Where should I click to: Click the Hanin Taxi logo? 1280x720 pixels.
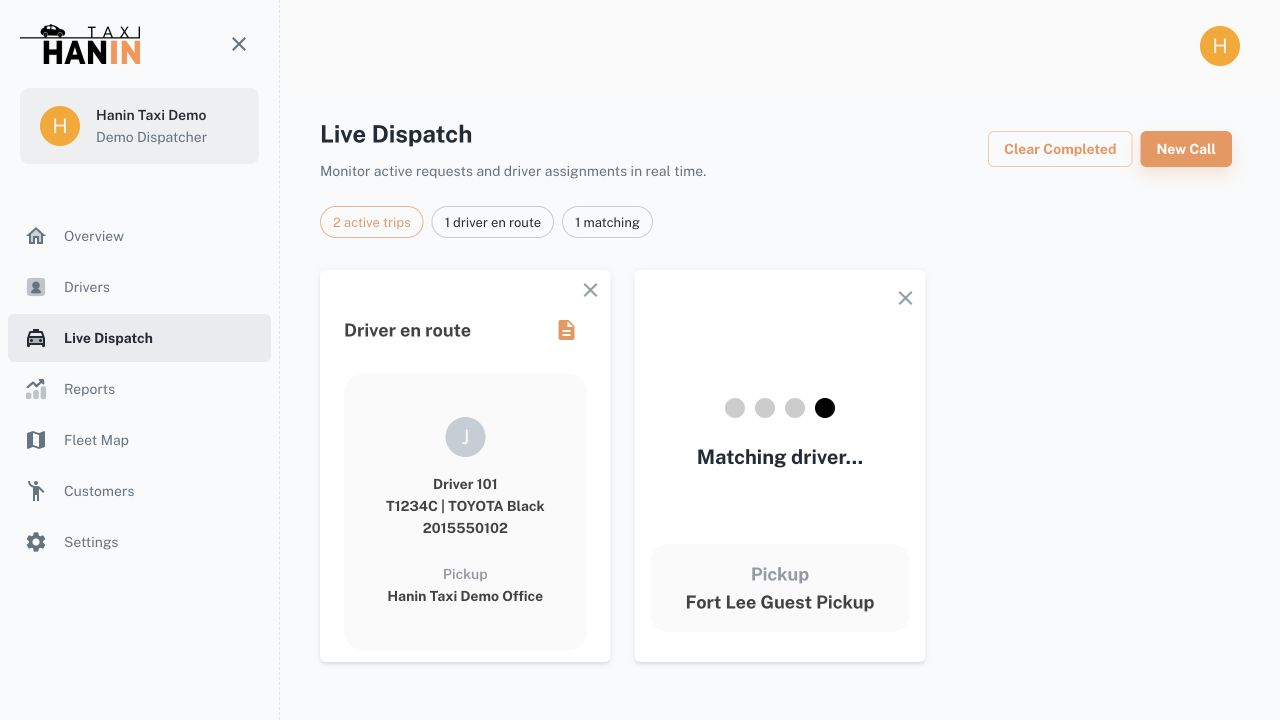tap(81, 44)
